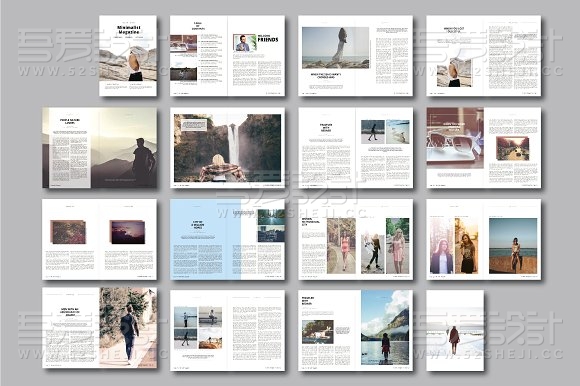
Task: Select the spread with four-photo grid
Action: 227,331
